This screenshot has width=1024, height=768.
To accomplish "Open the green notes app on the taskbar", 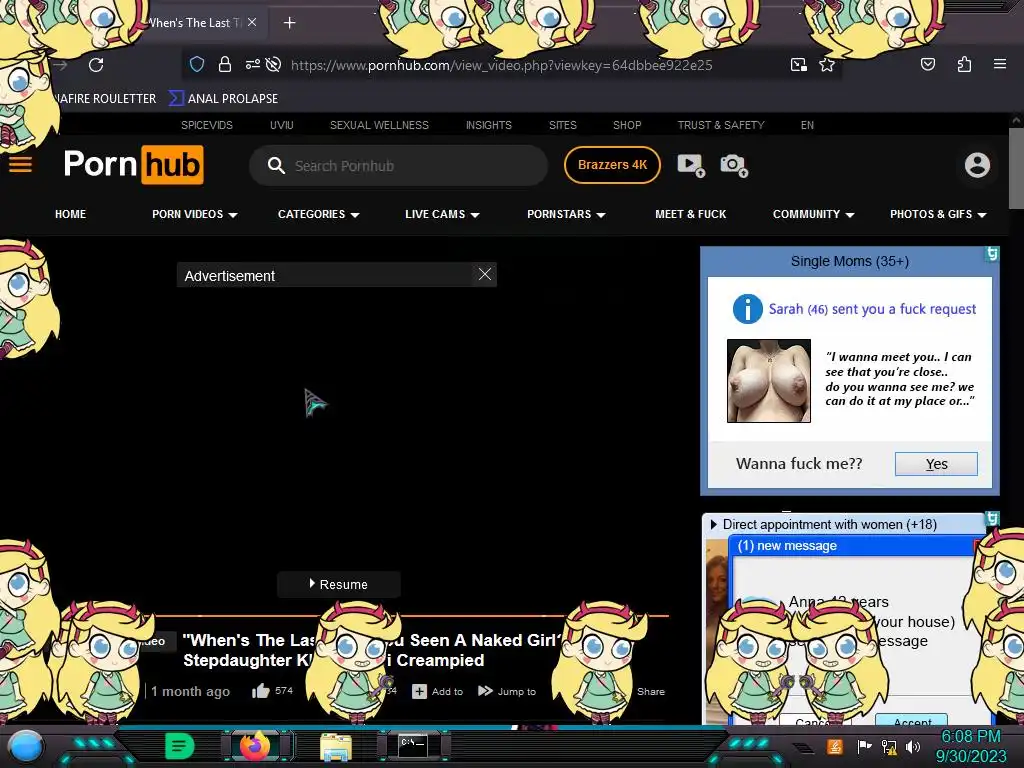I will (x=179, y=745).
